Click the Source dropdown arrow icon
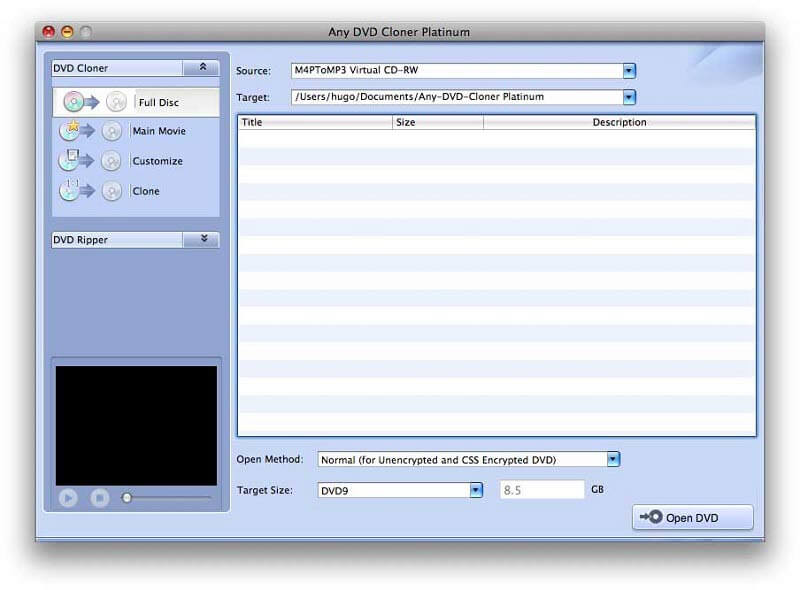Viewport: 800px width, 590px height. click(627, 71)
